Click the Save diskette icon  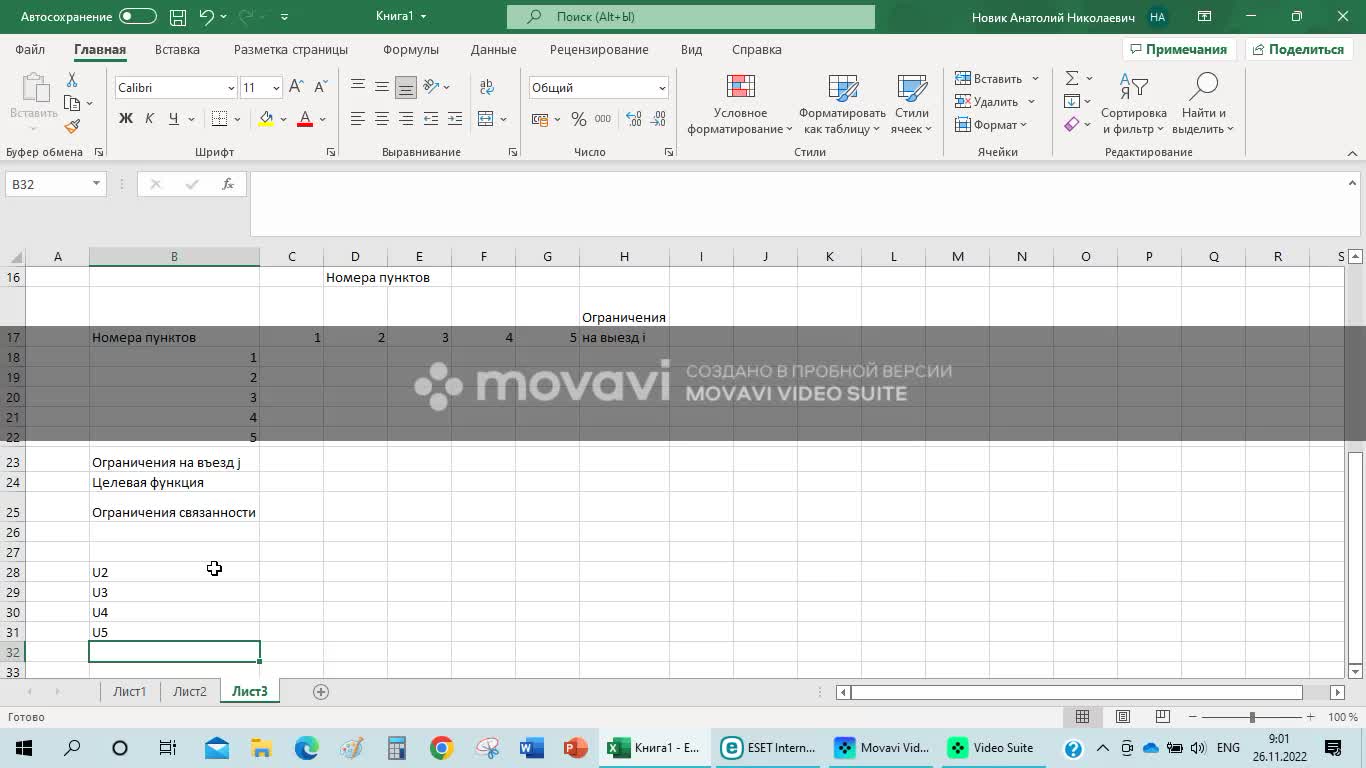178,17
